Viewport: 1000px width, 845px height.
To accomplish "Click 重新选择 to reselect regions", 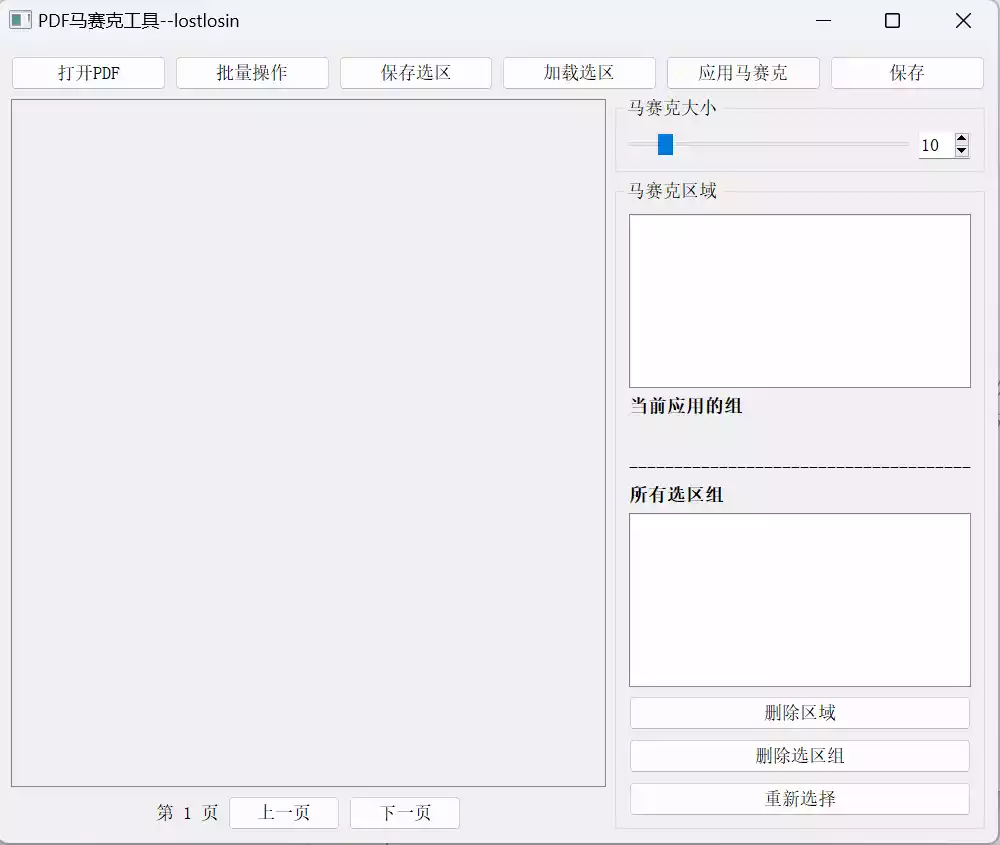I will click(x=799, y=798).
